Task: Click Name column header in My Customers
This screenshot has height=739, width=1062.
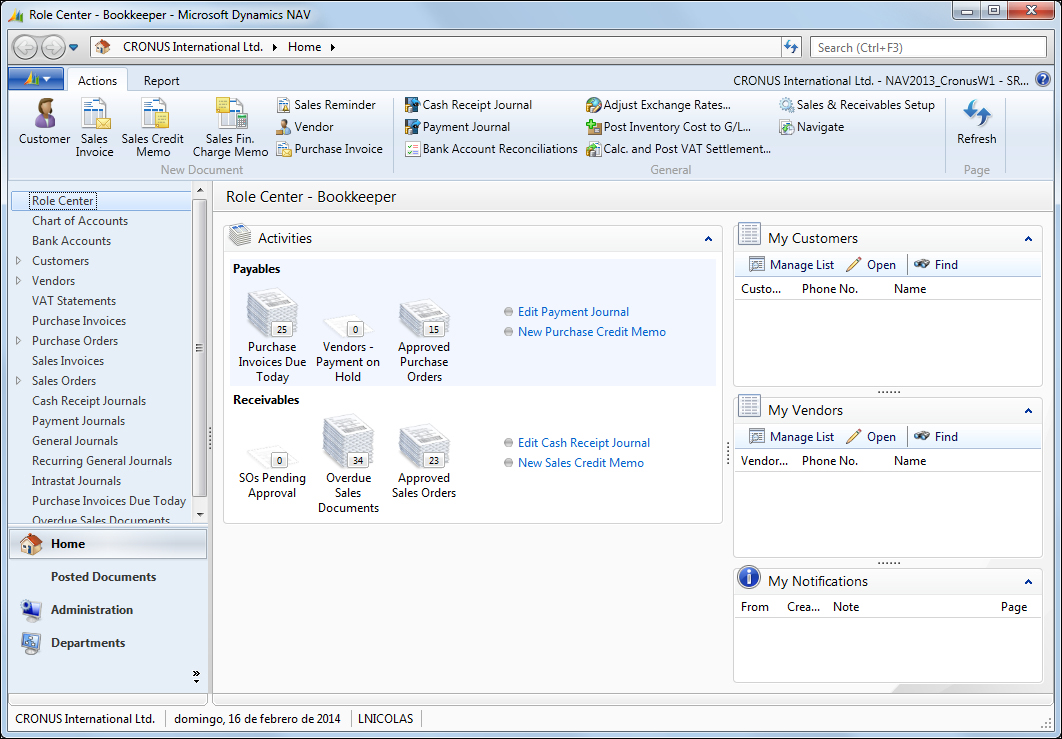Action: point(910,289)
